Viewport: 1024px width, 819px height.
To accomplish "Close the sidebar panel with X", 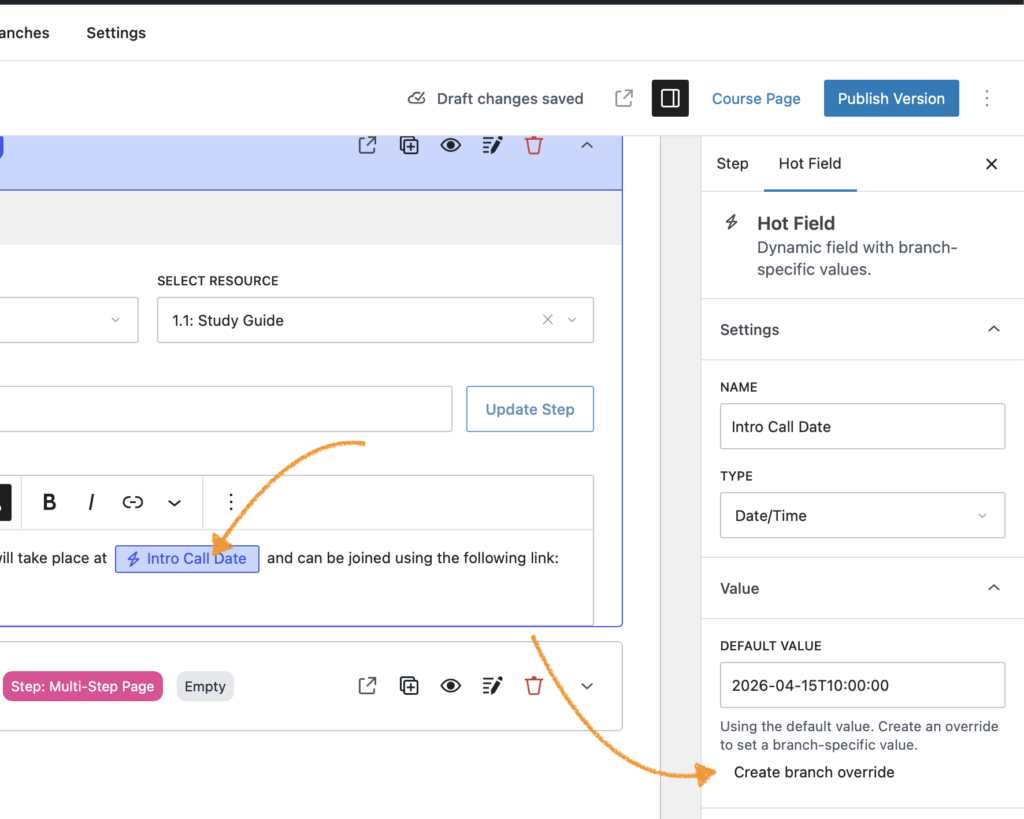I will pos(991,164).
